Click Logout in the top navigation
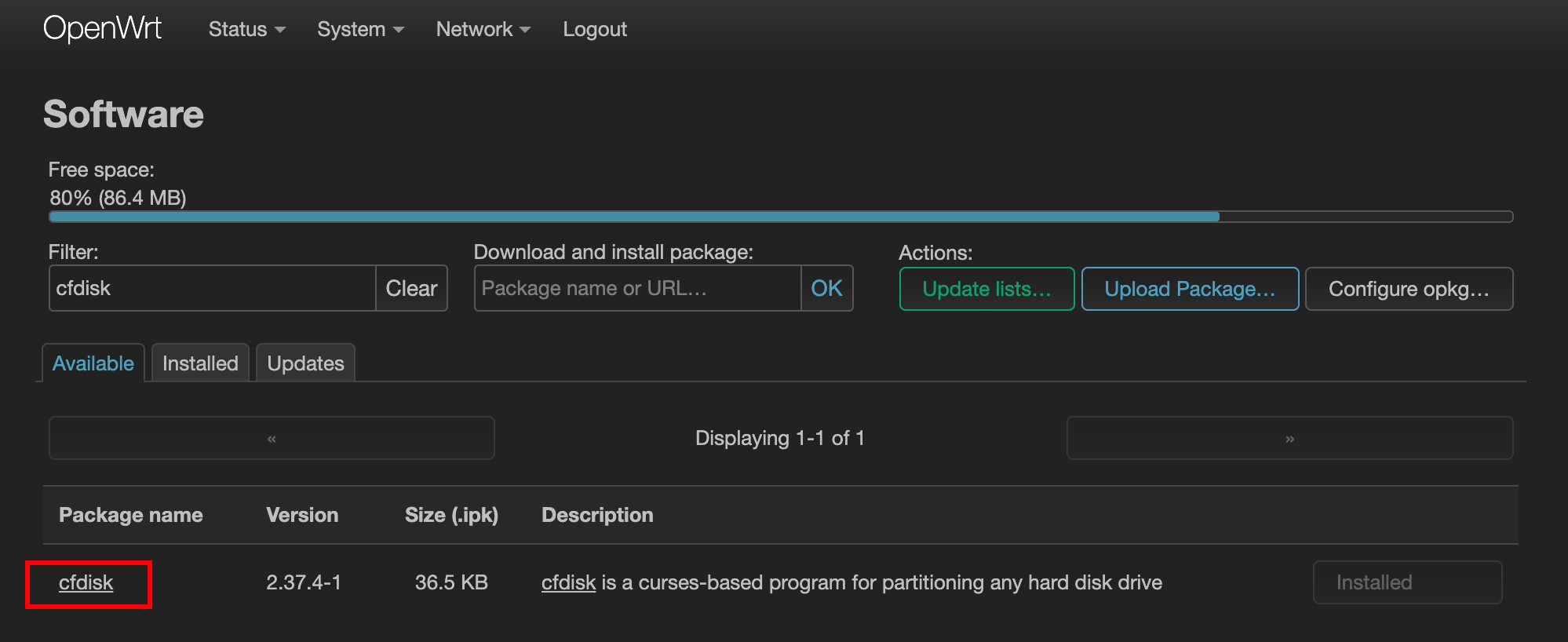1568x642 pixels. pyautogui.click(x=594, y=29)
